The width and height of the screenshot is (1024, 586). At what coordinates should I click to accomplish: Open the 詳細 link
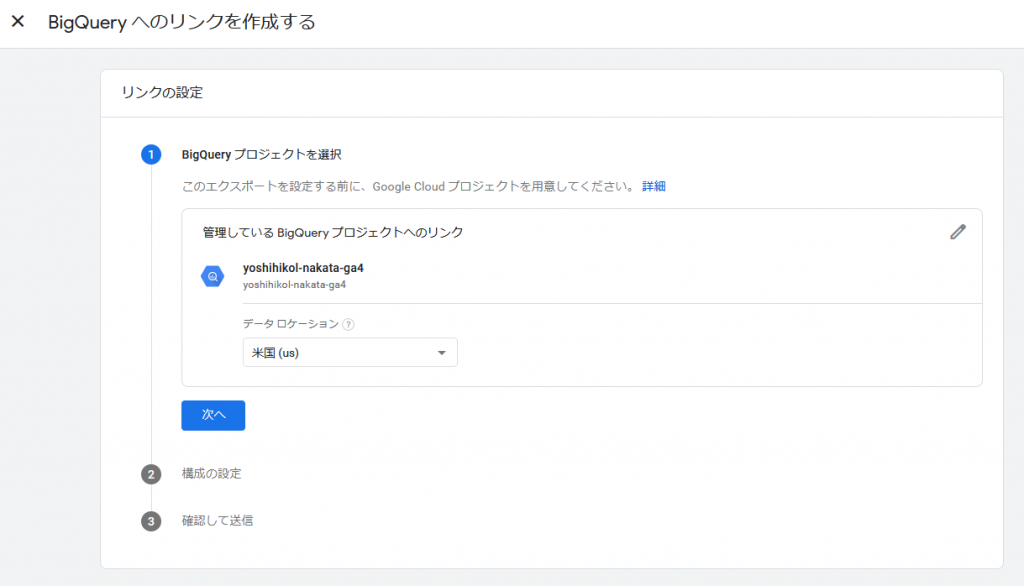tap(654, 186)
